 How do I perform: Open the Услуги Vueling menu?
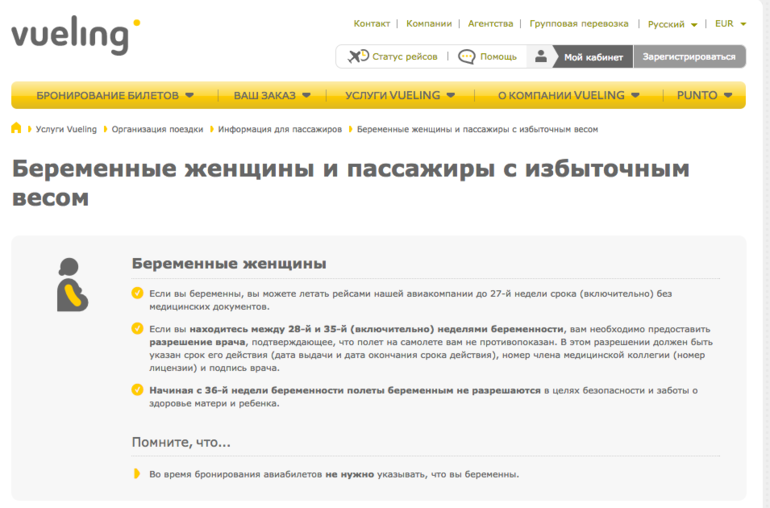pyautogui.click(x=400, y=96)
